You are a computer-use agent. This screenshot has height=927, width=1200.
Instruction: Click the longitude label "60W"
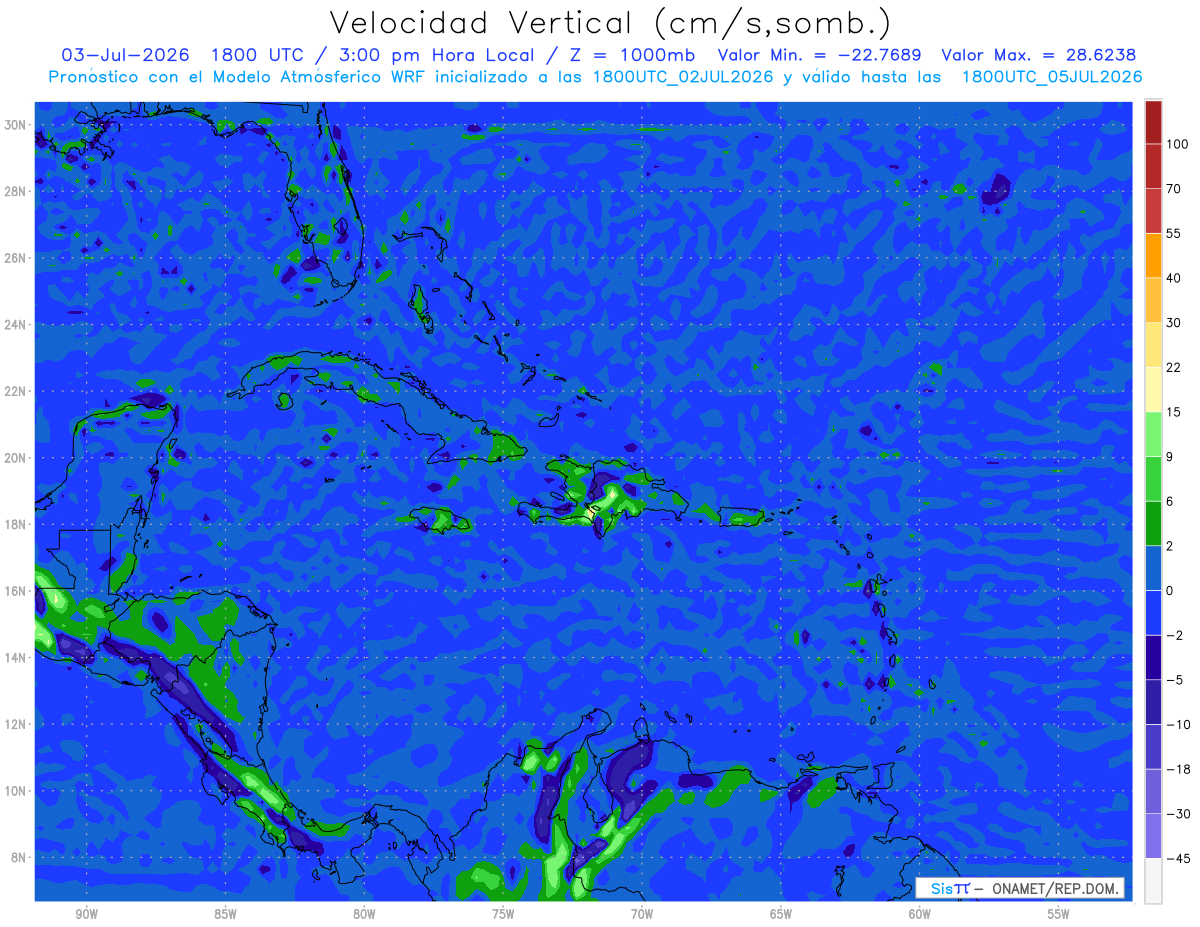pyautogui.click(x=920, y=914)
